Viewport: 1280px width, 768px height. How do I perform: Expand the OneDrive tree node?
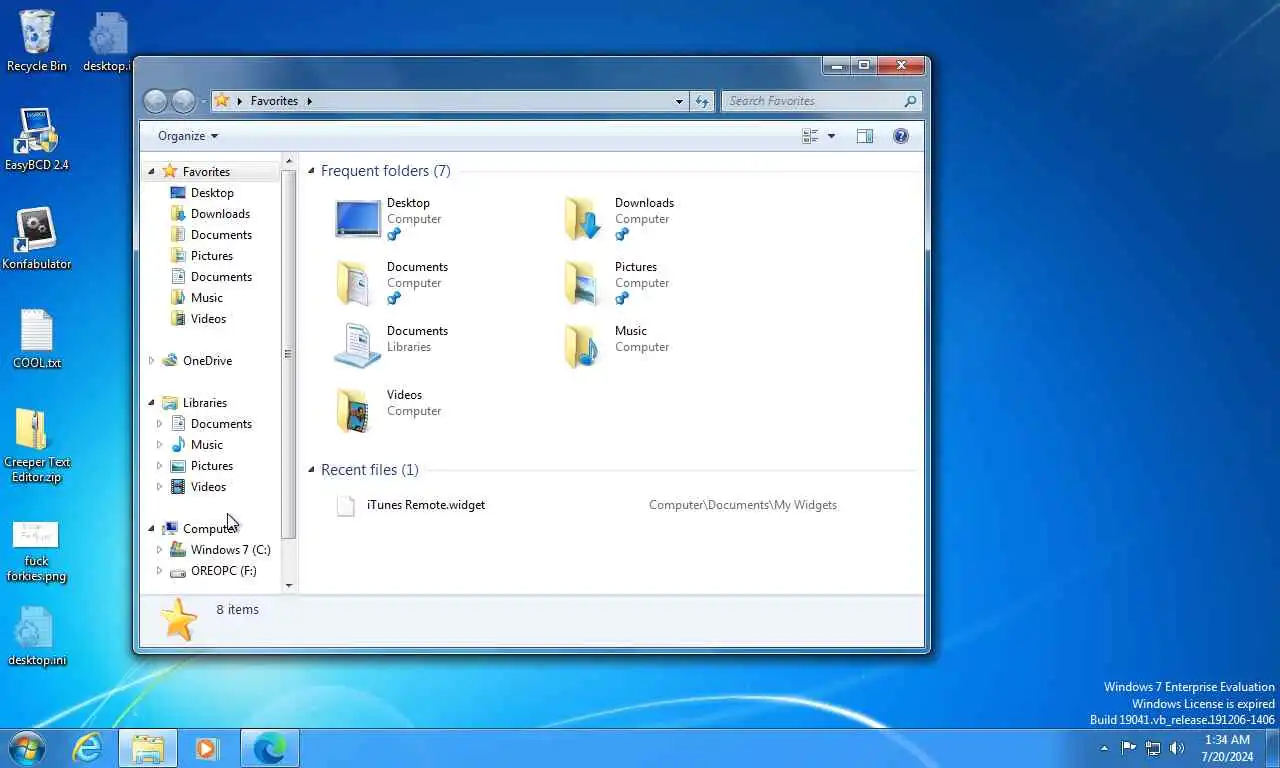pos(152,361)
